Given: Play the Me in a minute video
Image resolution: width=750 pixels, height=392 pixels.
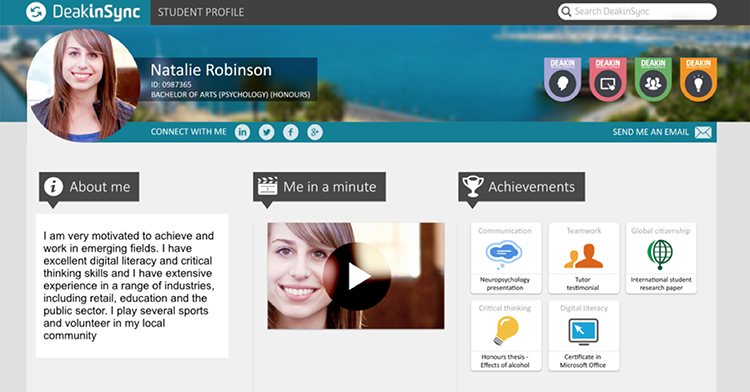Looking at the screenshot, I should point(357,276).
